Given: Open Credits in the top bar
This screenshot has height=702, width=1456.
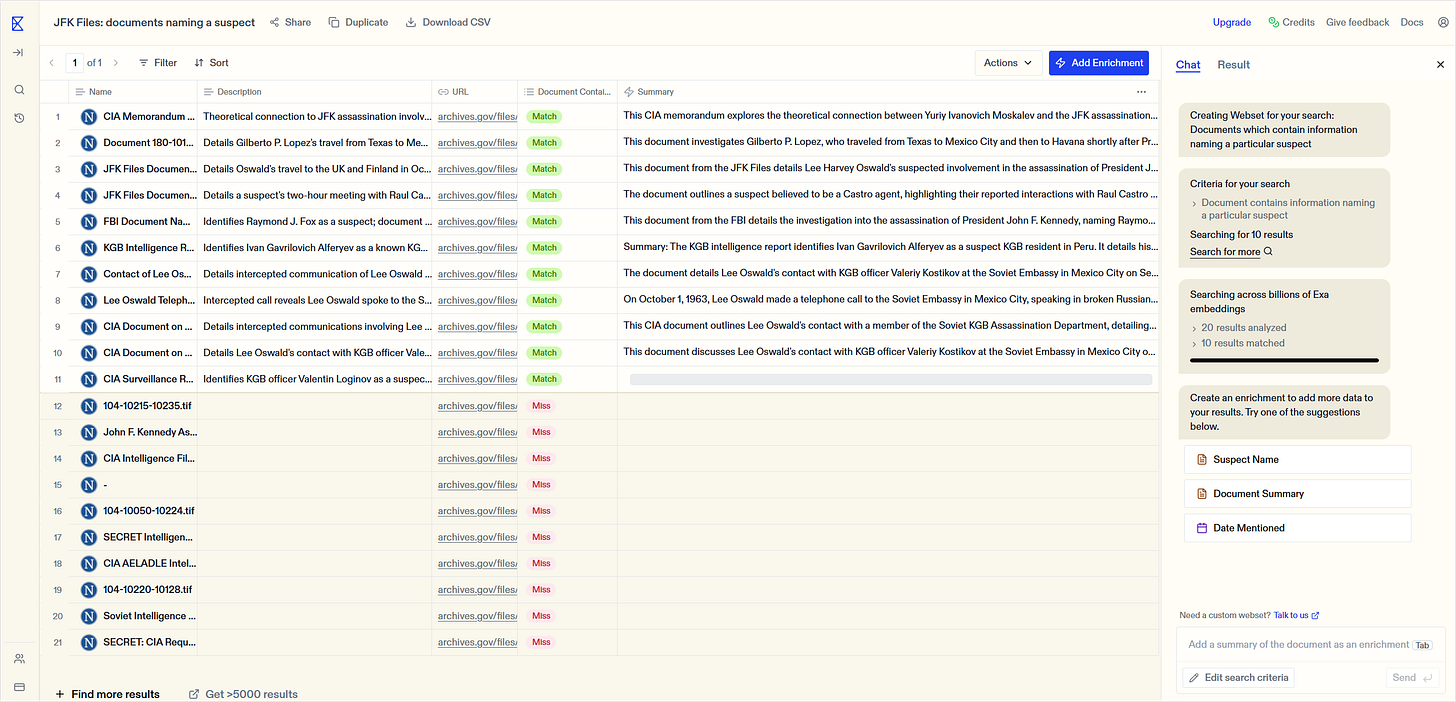Looking at the screenshot, I should coord(1291,22).
